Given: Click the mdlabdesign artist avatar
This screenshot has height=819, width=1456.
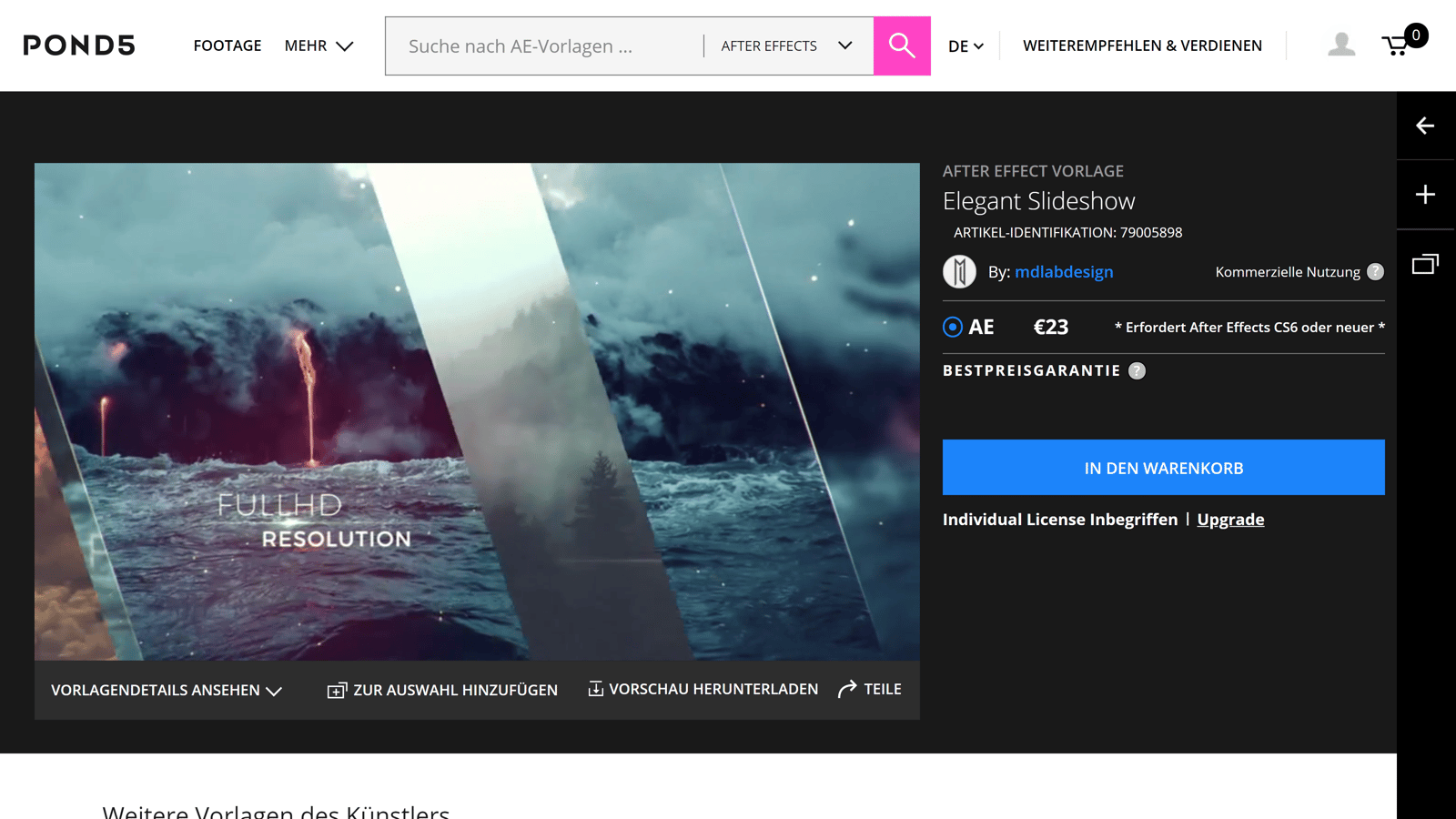Looking at the screenshot, I should [x=959, y=271].
